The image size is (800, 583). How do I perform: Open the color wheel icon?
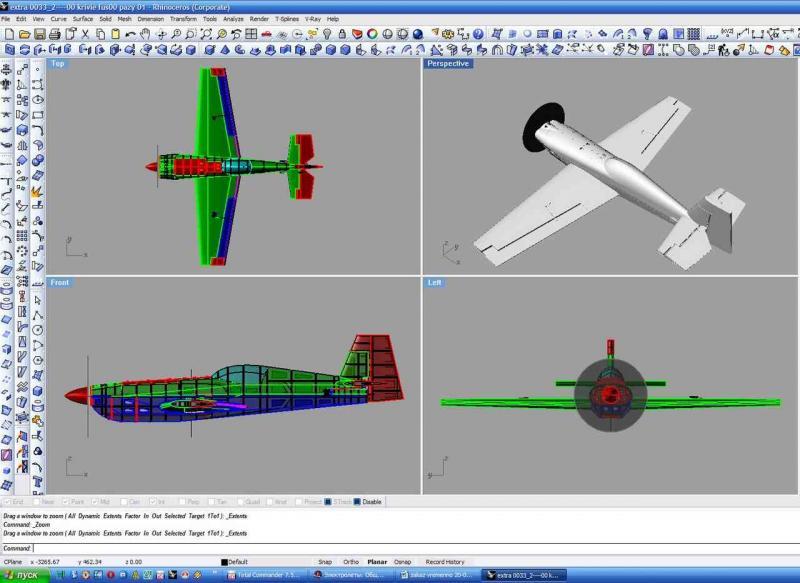tap(372, 33)
